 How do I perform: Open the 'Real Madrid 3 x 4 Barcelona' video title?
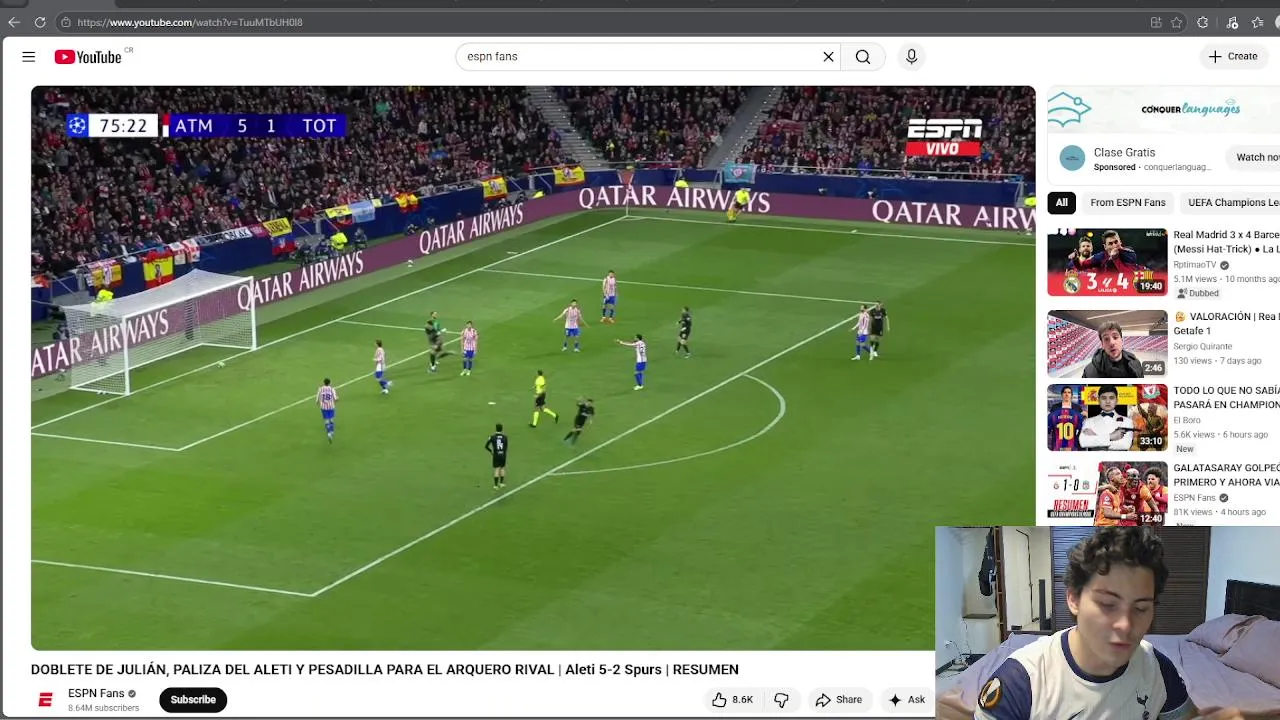click(1226, 242)
